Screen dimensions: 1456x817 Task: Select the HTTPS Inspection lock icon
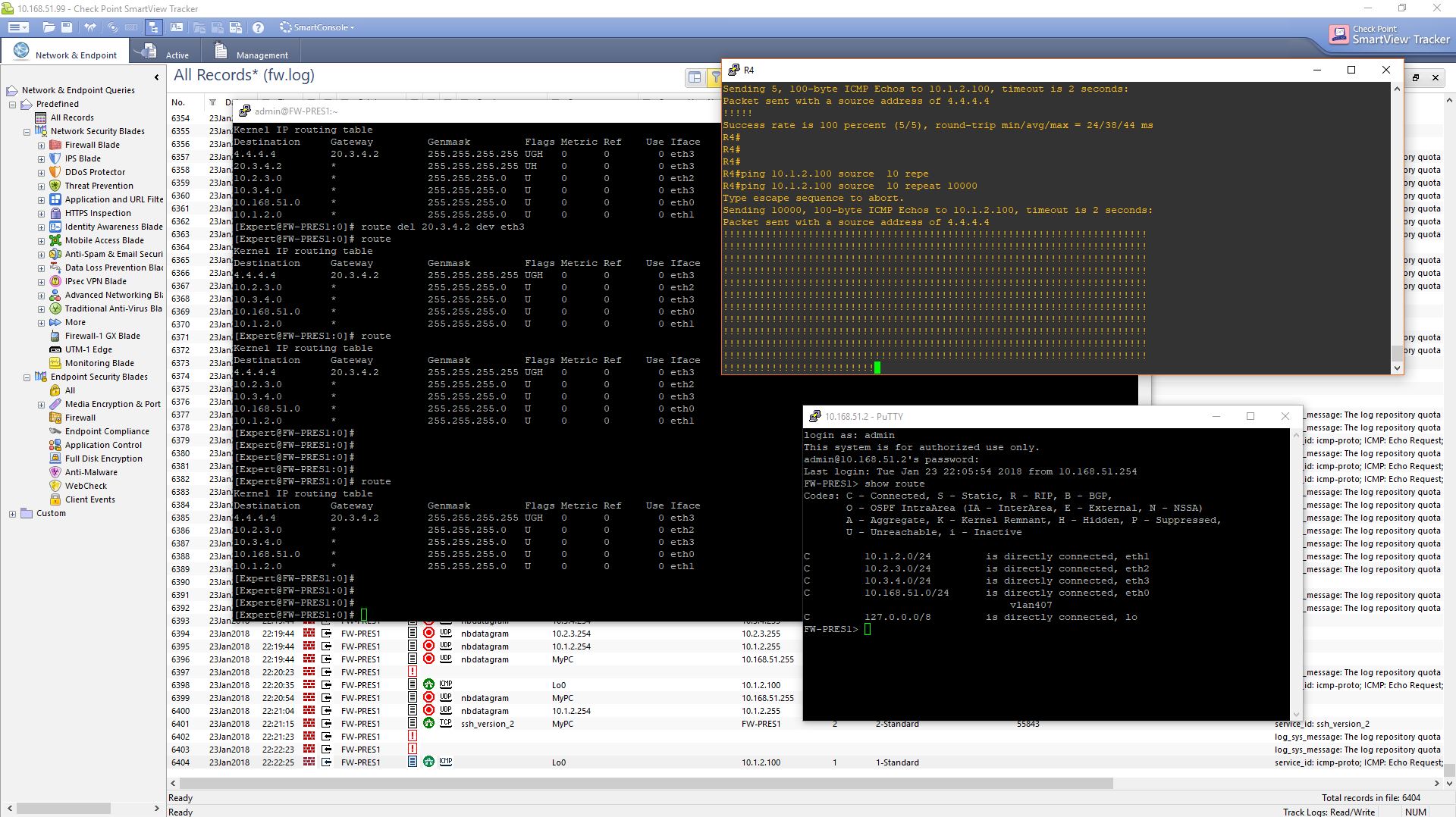click(x=55, y=213)
